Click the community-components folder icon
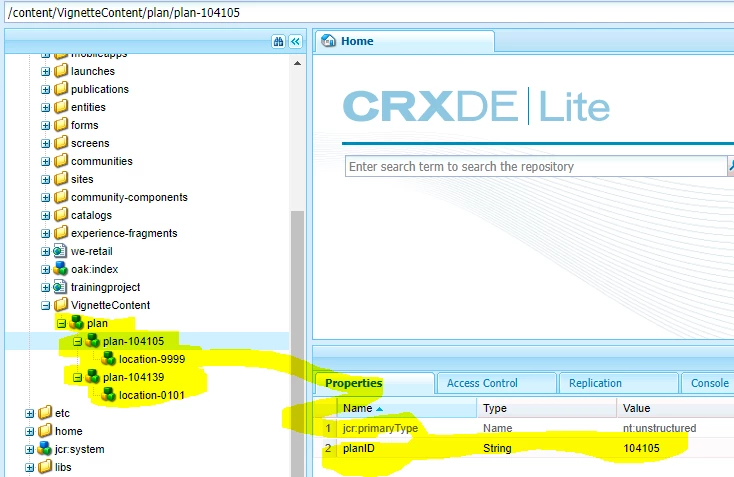The width and height of the screenshot is (734, 477). [61, 197]
